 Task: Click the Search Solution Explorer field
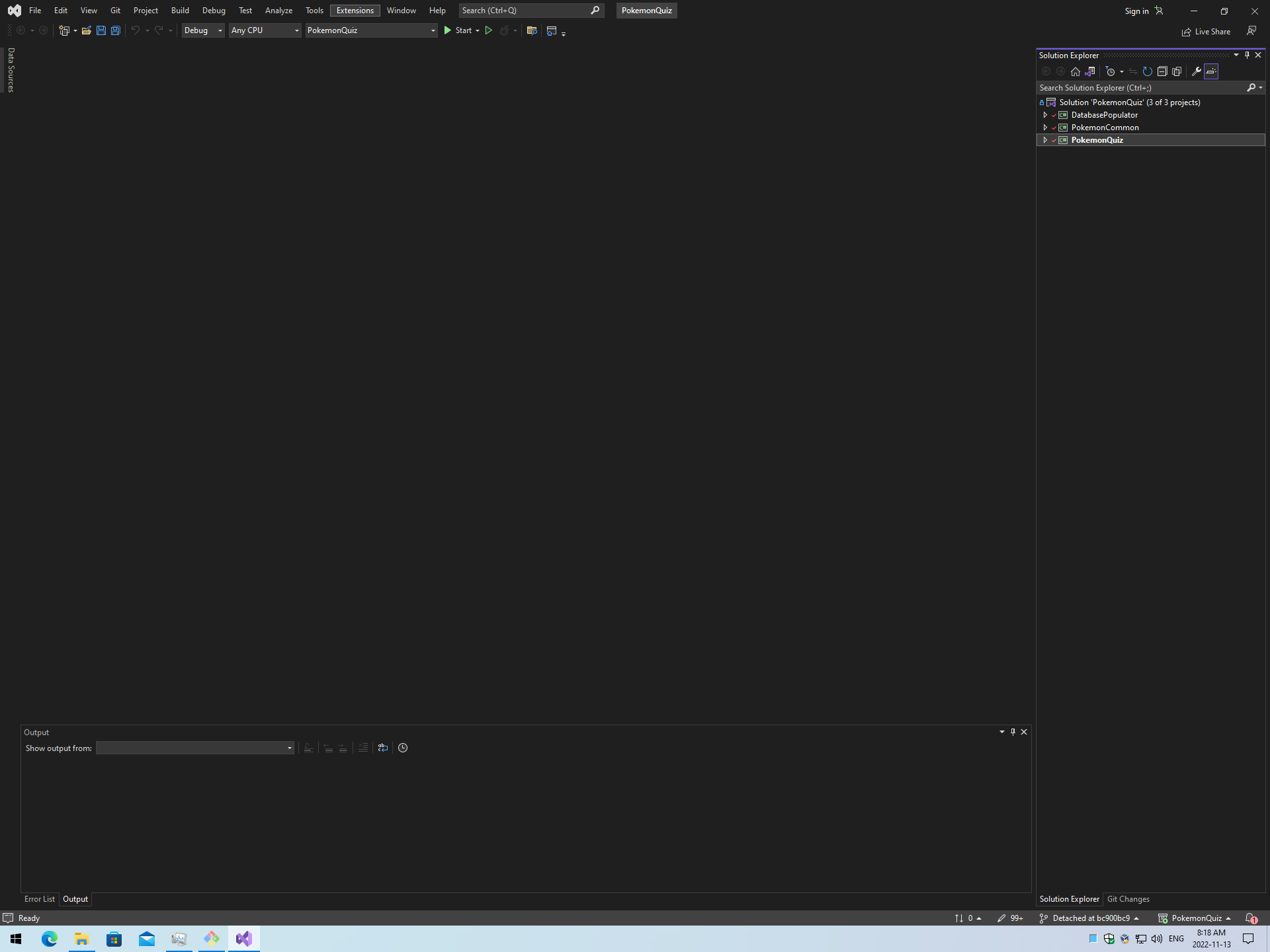click(1142, 88)
